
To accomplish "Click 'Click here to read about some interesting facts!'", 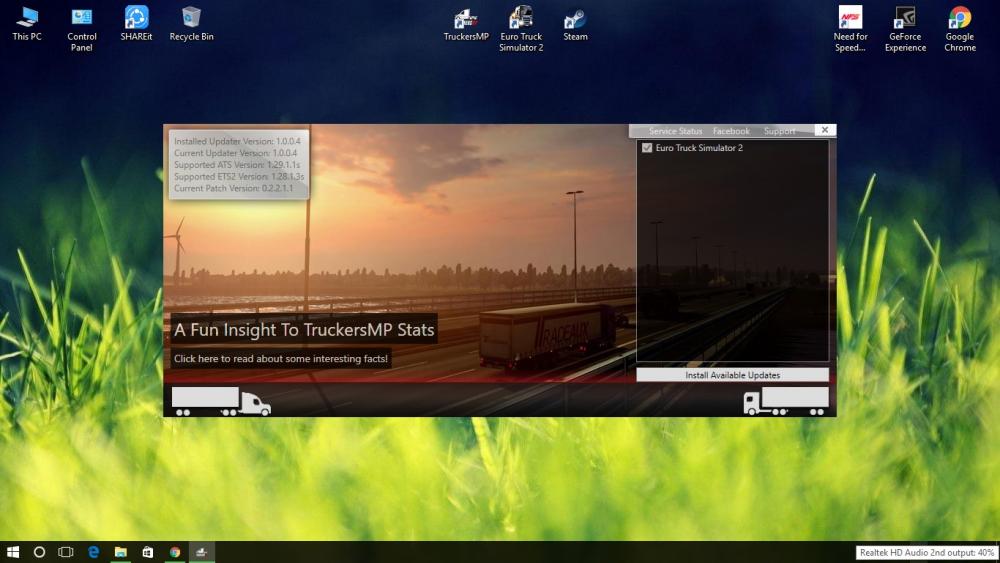I will 281,358.
